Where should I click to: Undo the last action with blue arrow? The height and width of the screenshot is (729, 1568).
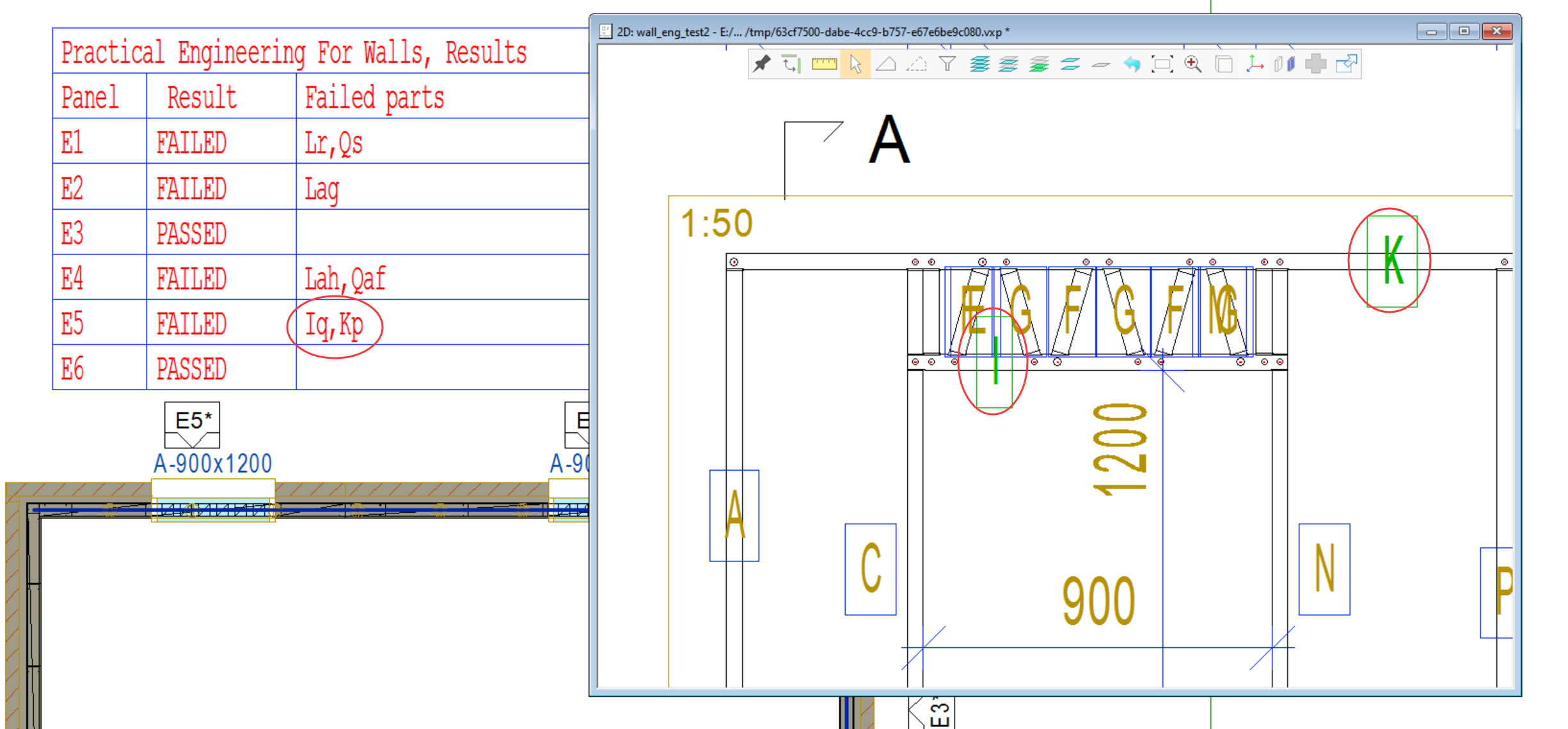pyautogui.click(x=1131, y=64)
